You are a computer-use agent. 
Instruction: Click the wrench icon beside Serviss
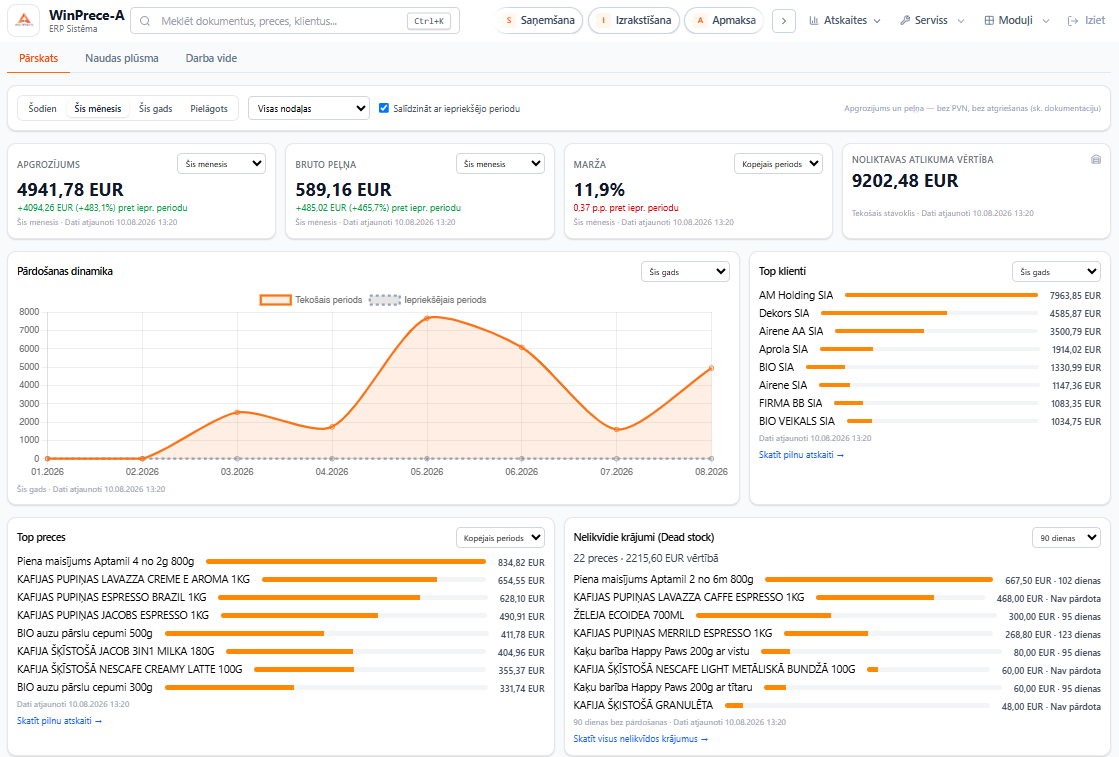coord(905,21)
